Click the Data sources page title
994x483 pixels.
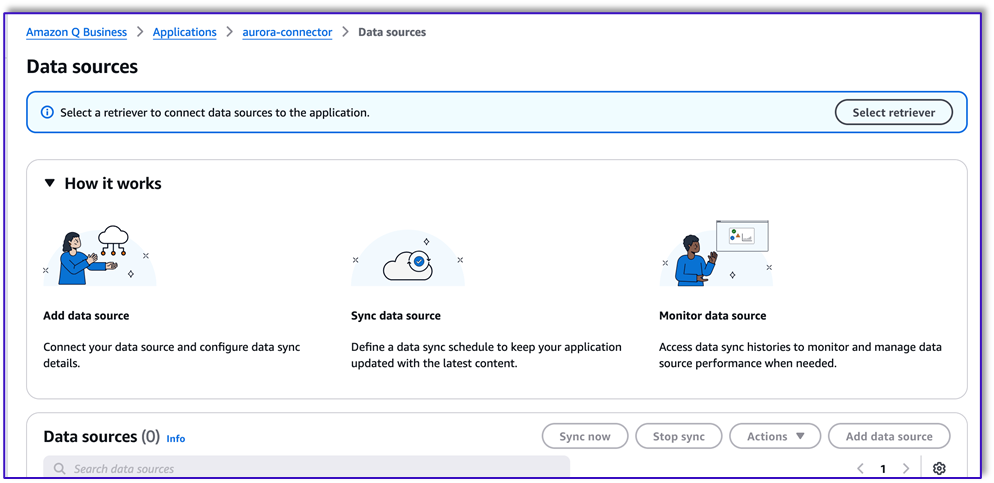pos(82,67)
